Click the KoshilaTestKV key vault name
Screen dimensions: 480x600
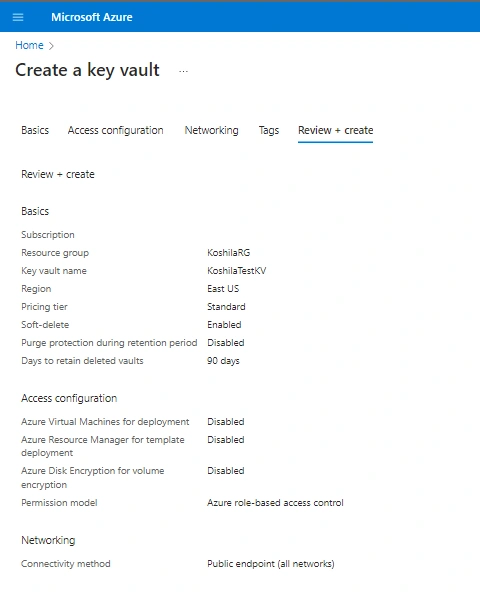[237, 271]
